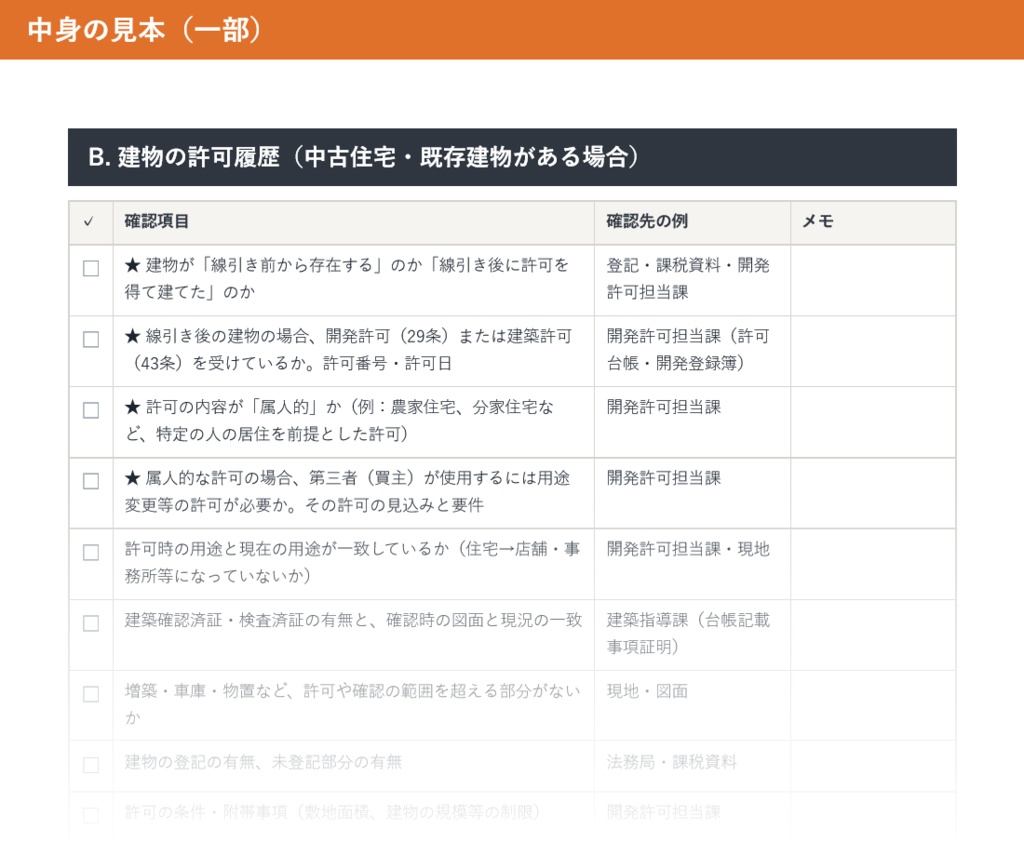The image size is (1024, 856).
Task: Tick checkbox for 許可の条件・附帯事項 row
Action: coord(91,815)
